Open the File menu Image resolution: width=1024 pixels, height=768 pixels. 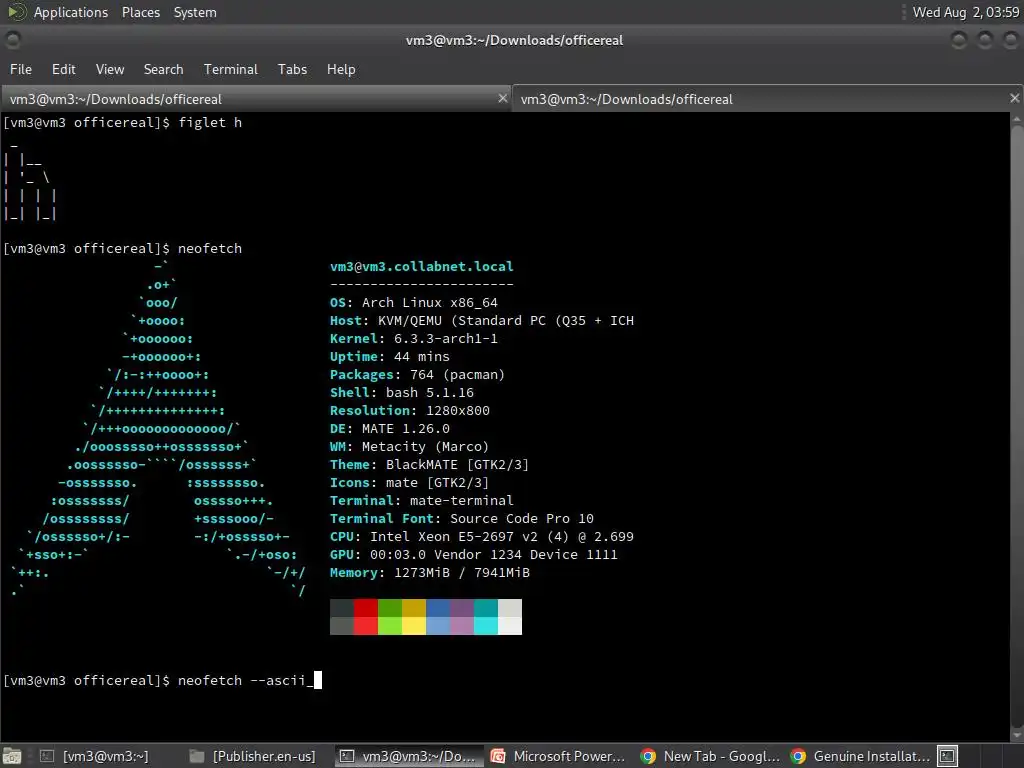pyautogui.click(x=21, y=69)
